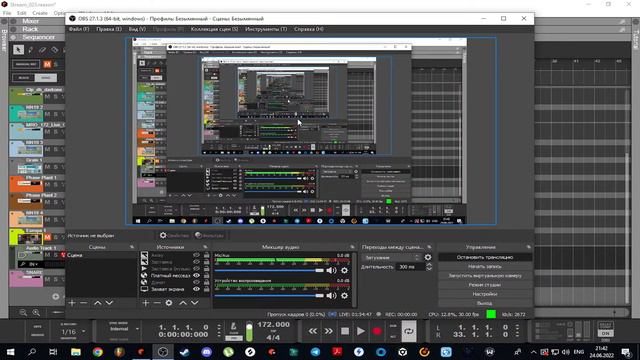
Task: Undock Управление panel using header icon
Action: tap(529, 247)
